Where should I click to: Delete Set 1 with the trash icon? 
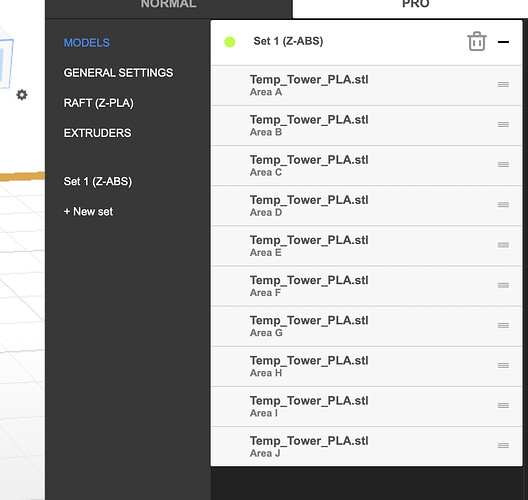(477, 41)
